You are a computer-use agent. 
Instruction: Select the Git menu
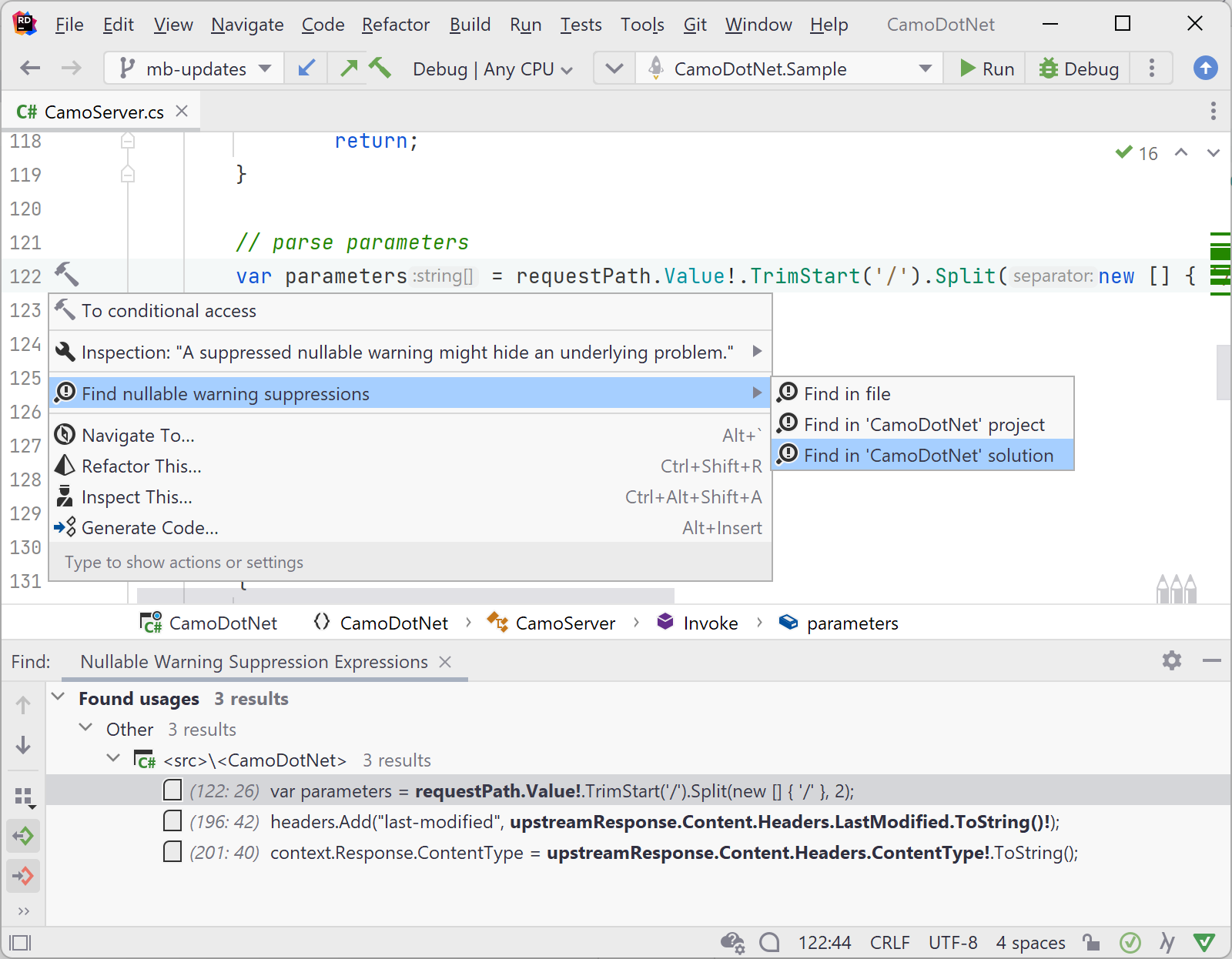click(695, 24)
